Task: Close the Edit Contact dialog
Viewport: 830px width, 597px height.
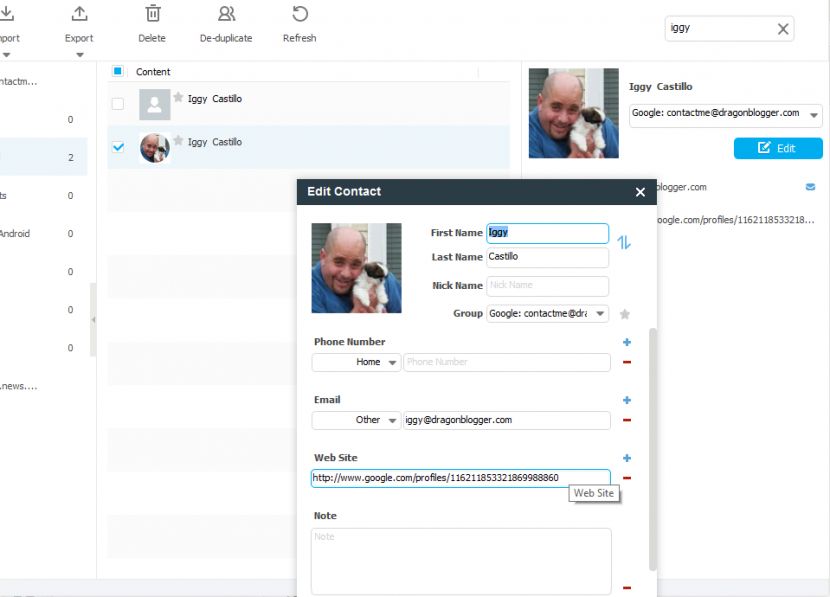Action: 640,192
